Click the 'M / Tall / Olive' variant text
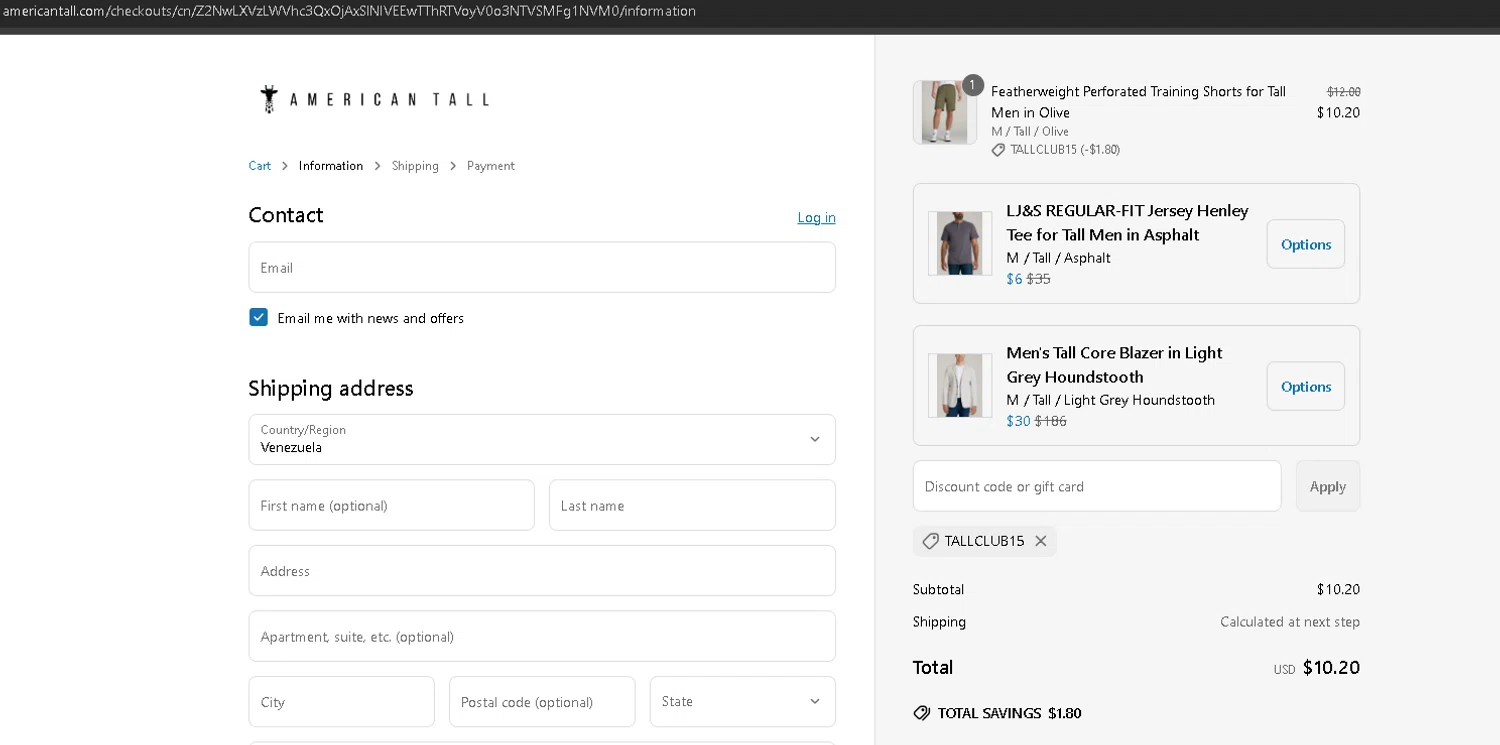 (x=1030, y=132)
